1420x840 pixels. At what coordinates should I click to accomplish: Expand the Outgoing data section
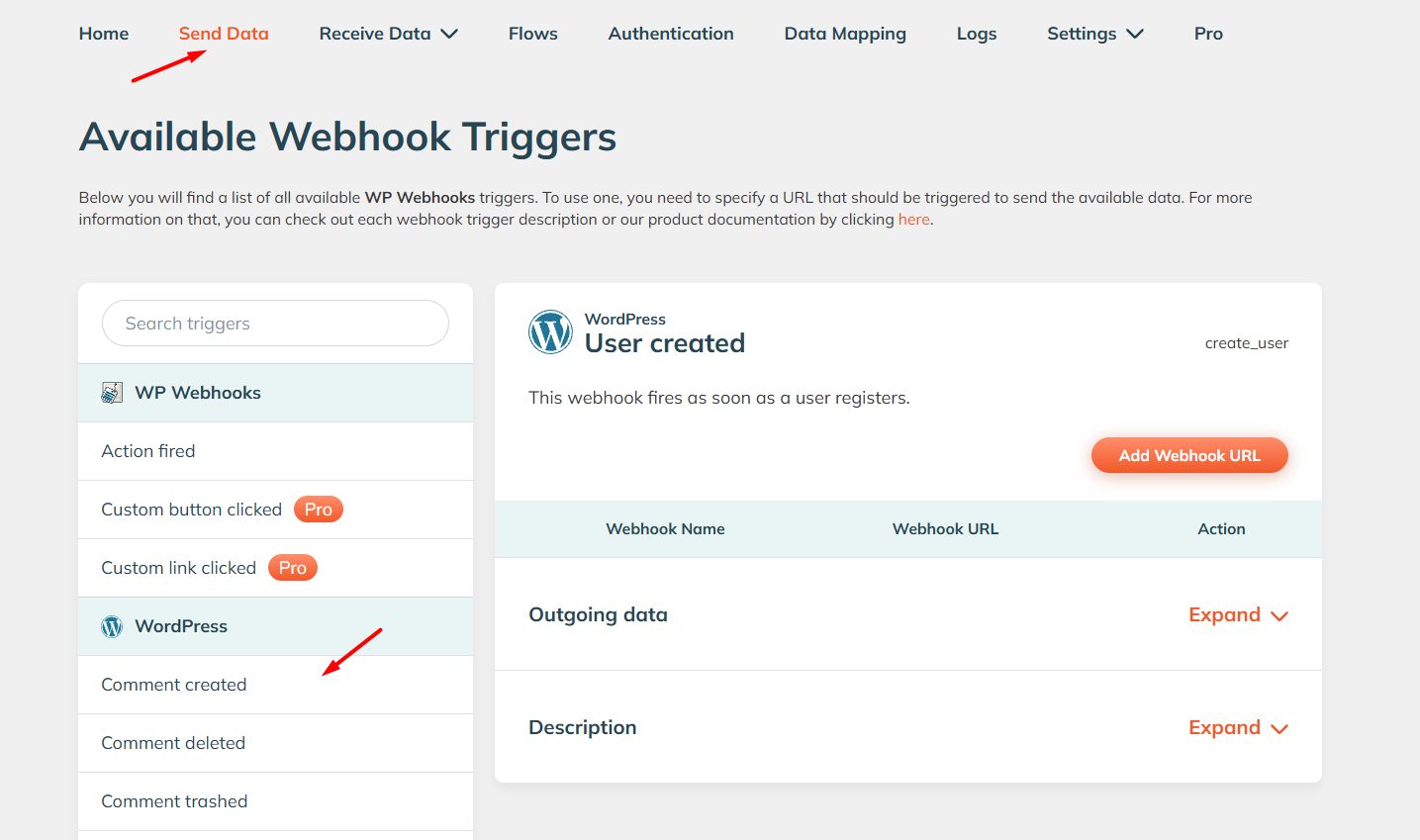pyautogui.click(x=1238, y=614)
